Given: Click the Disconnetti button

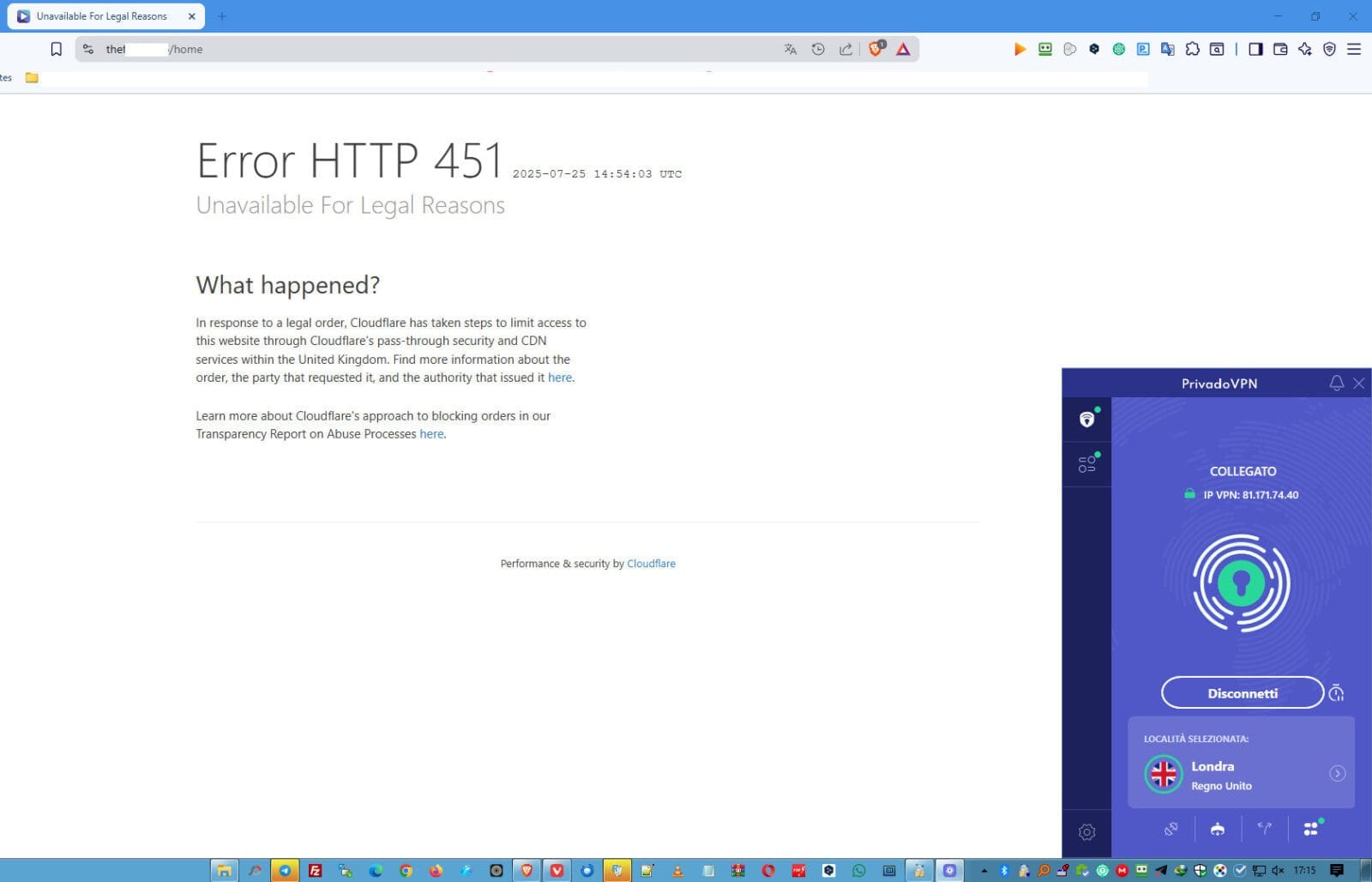Looking at the screenshot, I should tap(1243, 692).
